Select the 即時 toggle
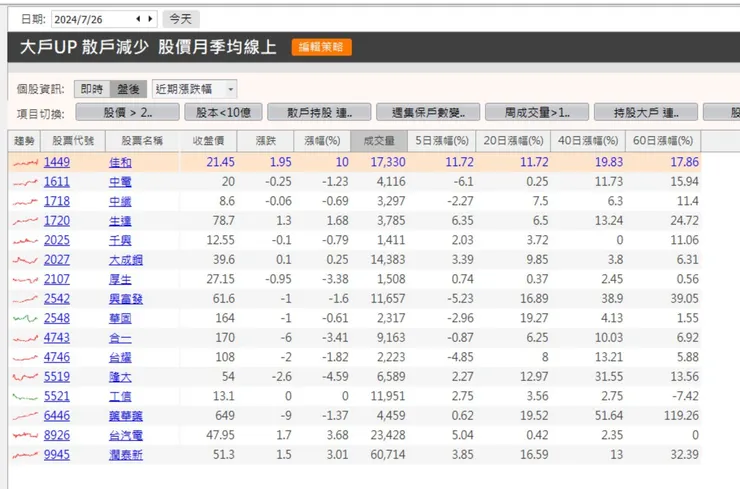 tap(92, 89)
